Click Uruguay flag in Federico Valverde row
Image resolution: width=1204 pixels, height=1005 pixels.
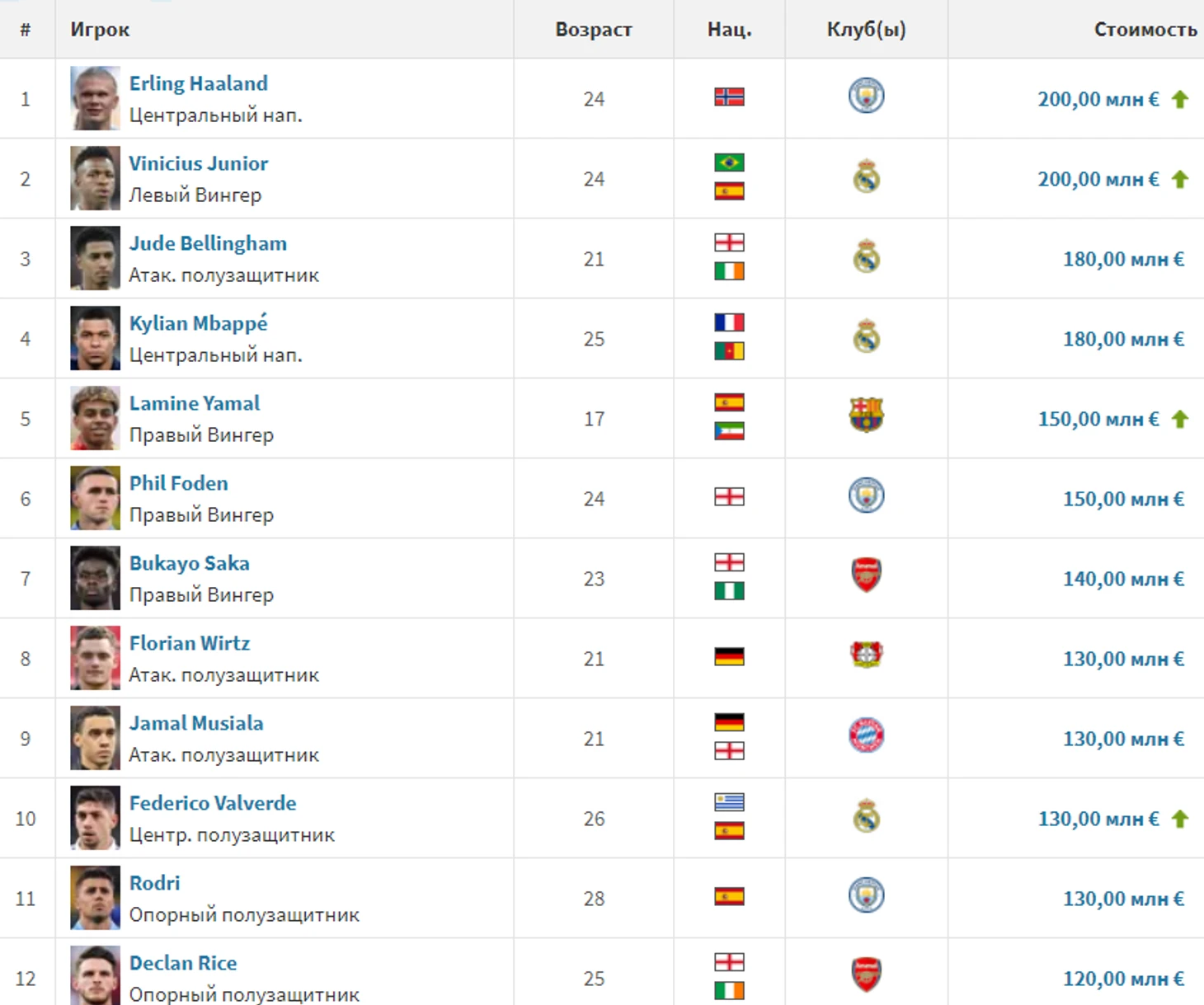729,802
